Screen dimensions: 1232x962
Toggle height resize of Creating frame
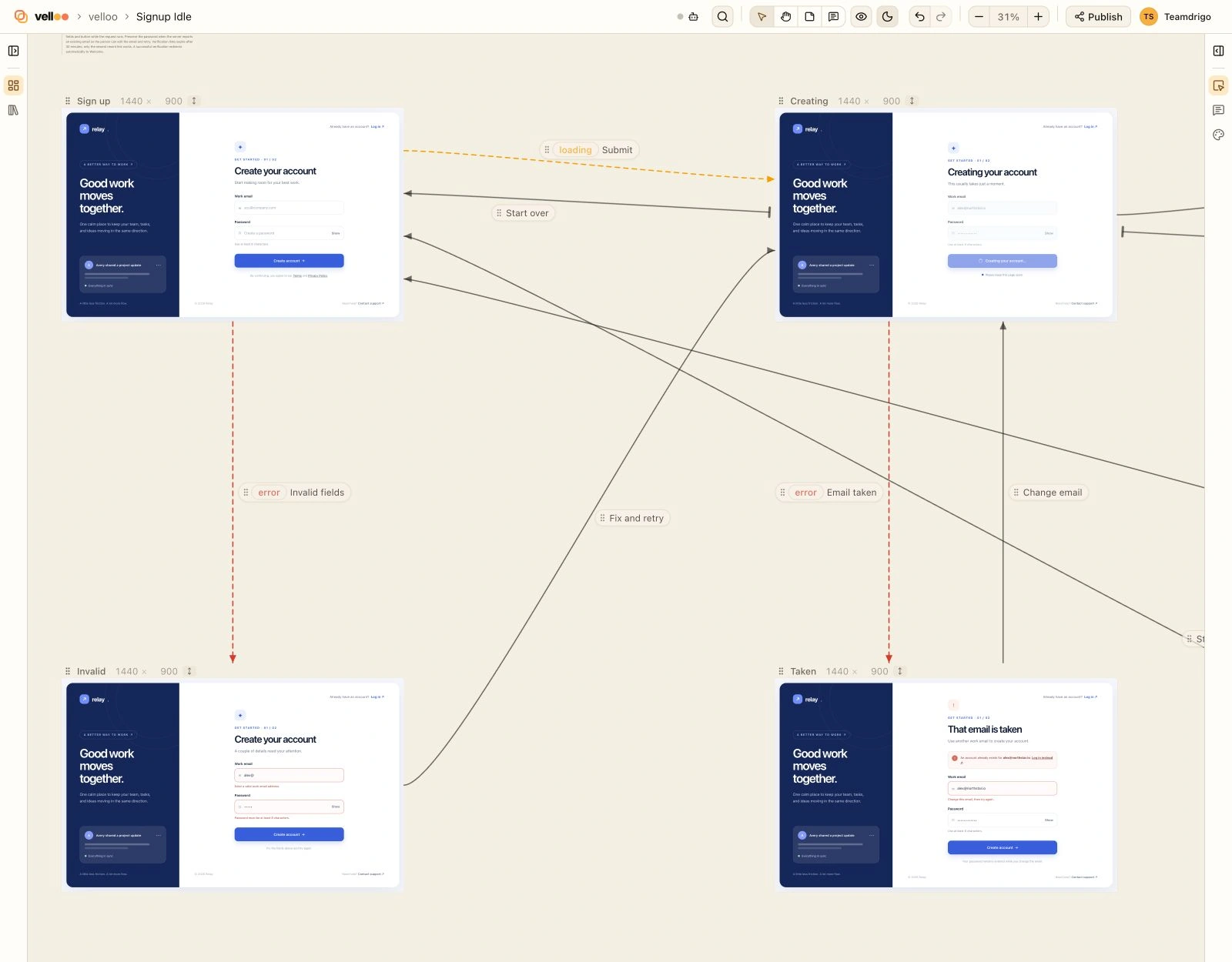(x=912, y=101)
